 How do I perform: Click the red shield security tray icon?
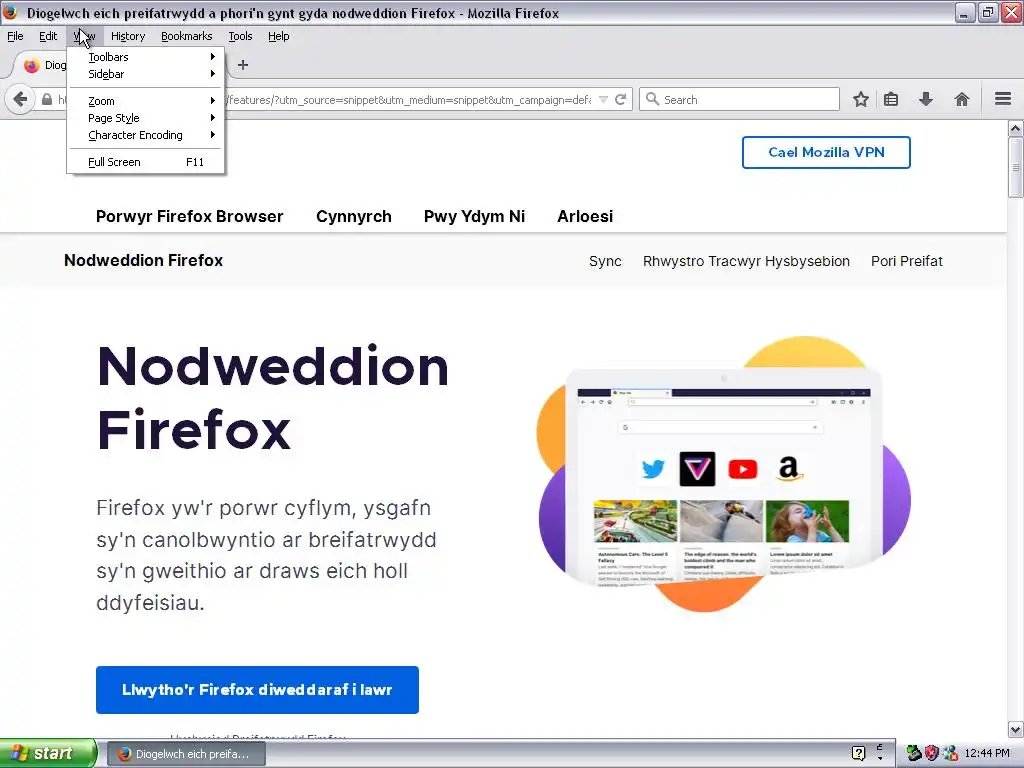(932, 753)
